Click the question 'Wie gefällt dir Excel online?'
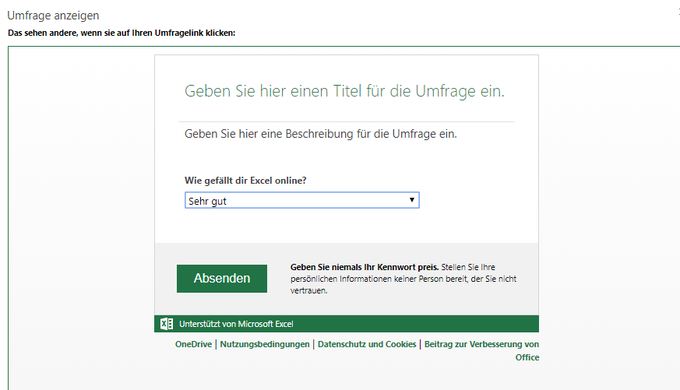 [x=245, y=180]
